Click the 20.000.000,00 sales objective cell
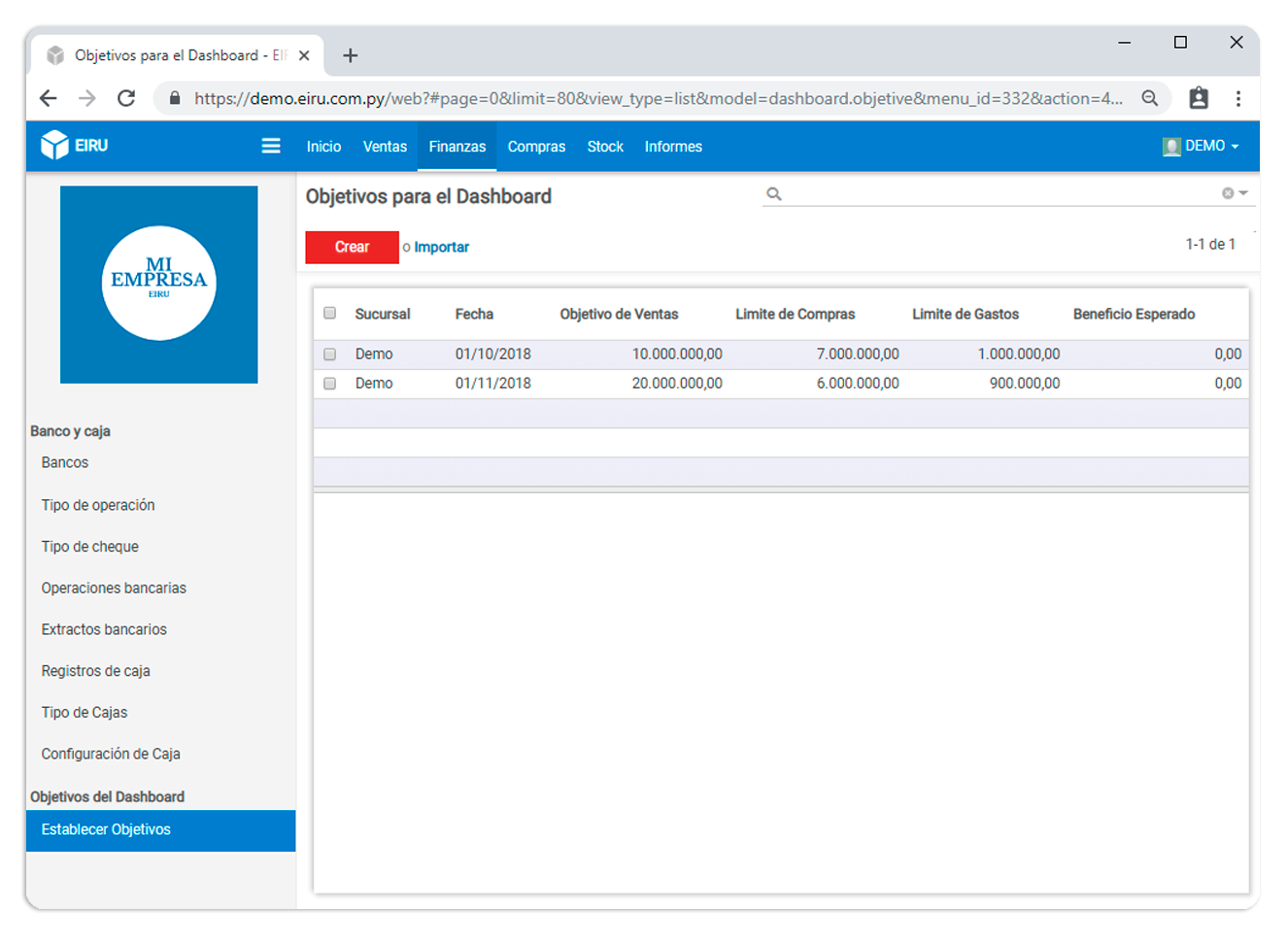 click(x=677, y=384)
